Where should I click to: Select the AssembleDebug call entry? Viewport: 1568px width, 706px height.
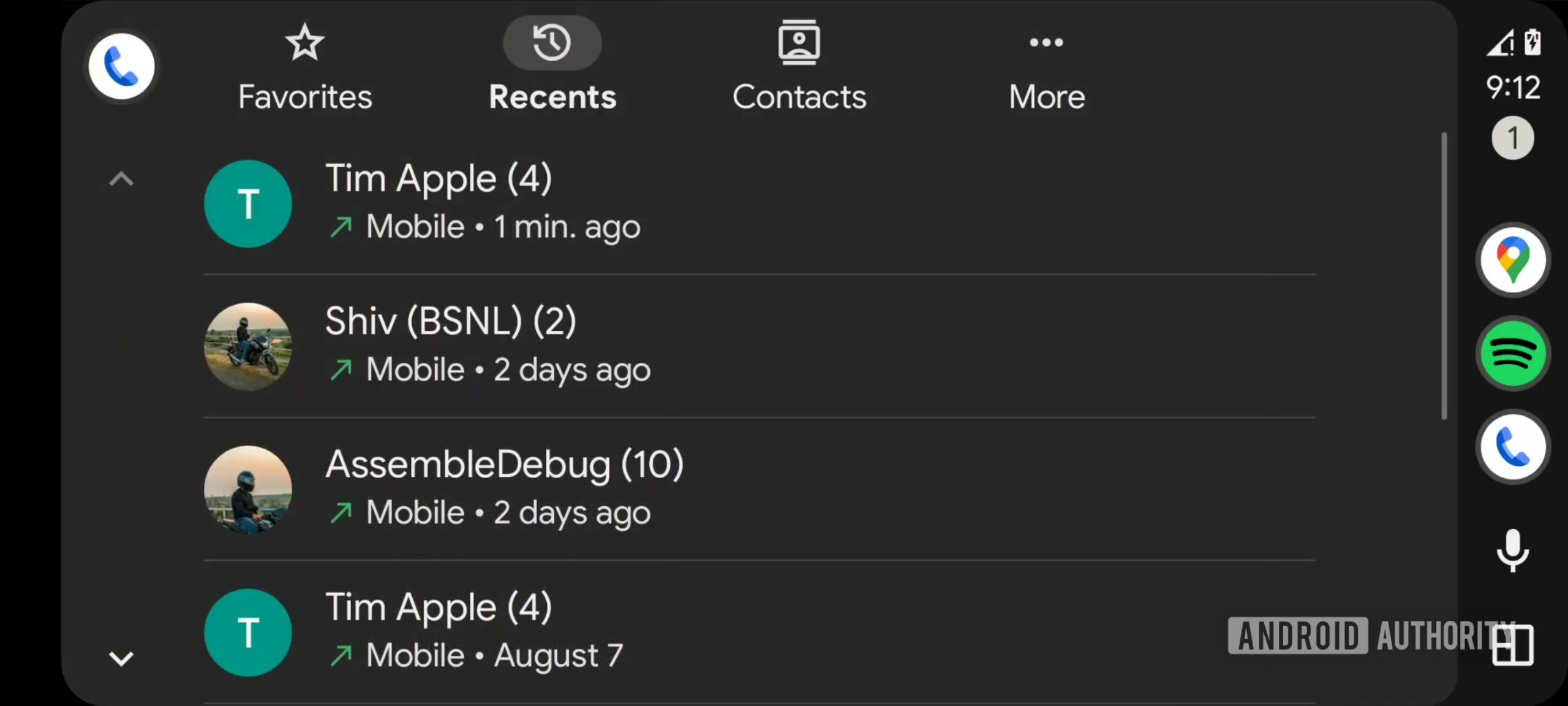[551, 488]
